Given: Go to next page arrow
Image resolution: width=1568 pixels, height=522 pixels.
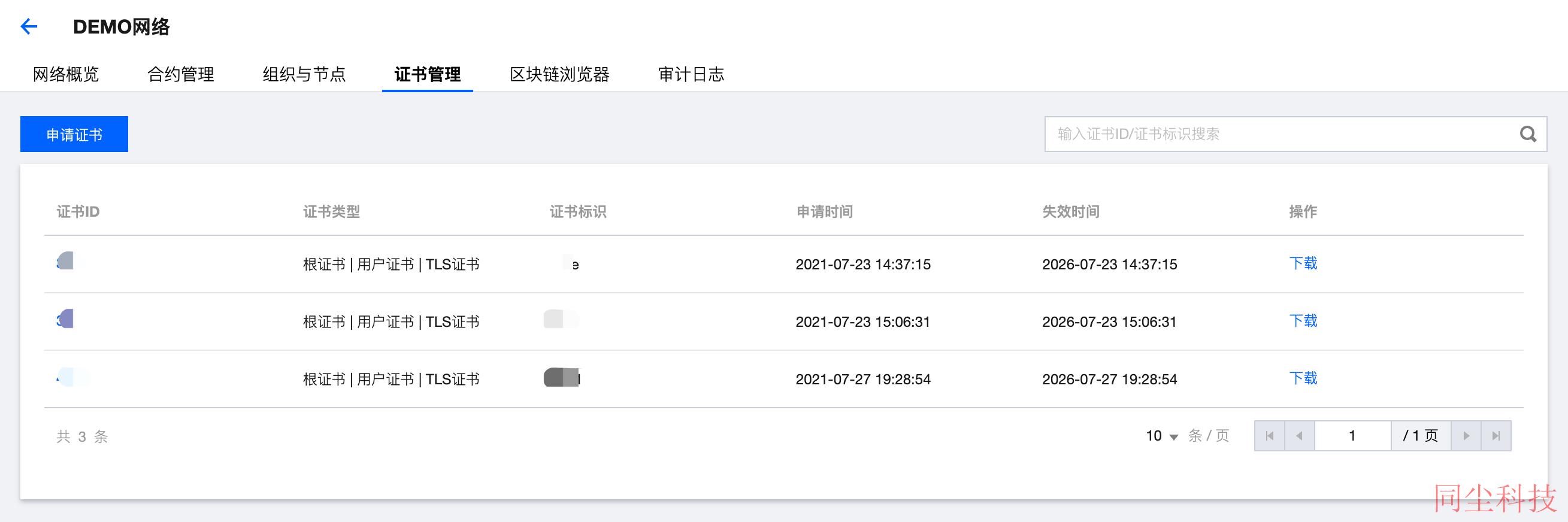Looking at the screenshot, I should coord(1466,436).
